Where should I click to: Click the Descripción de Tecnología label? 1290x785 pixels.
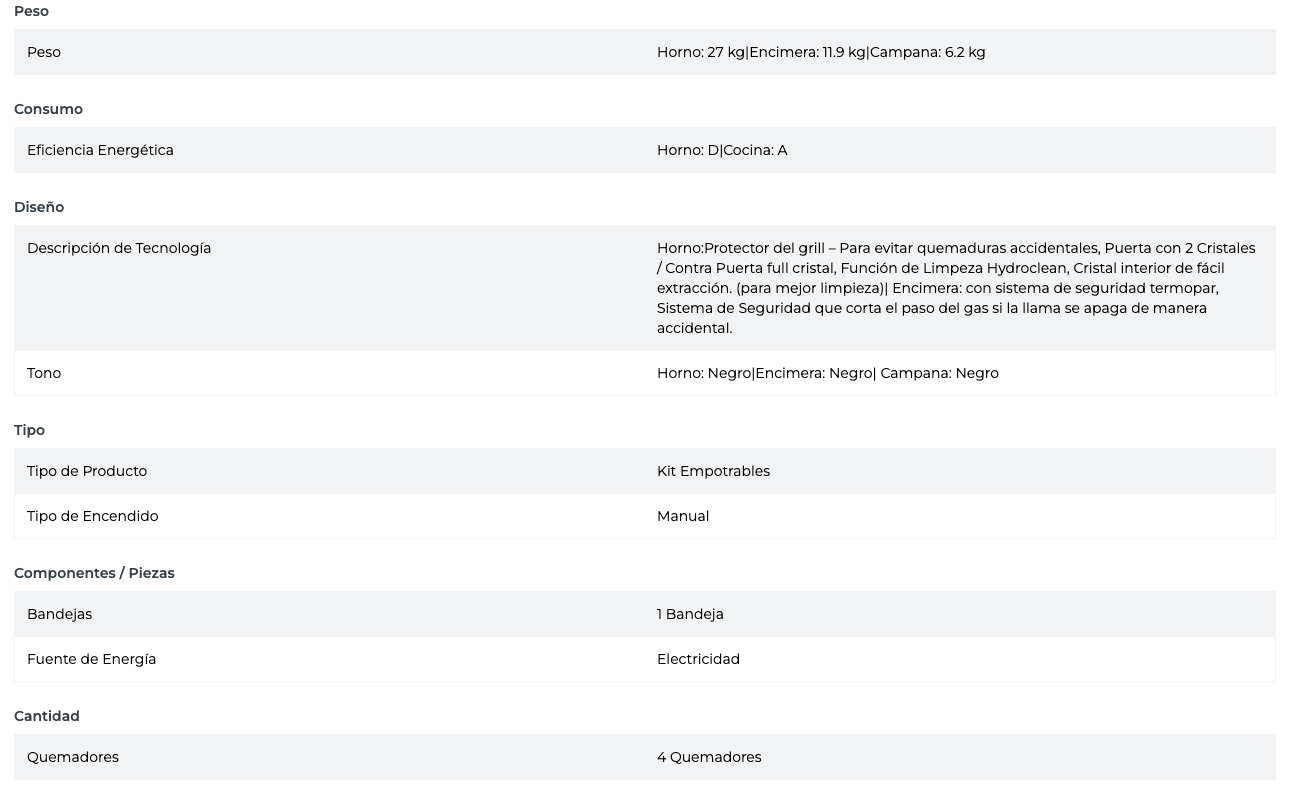pos(119,248)
